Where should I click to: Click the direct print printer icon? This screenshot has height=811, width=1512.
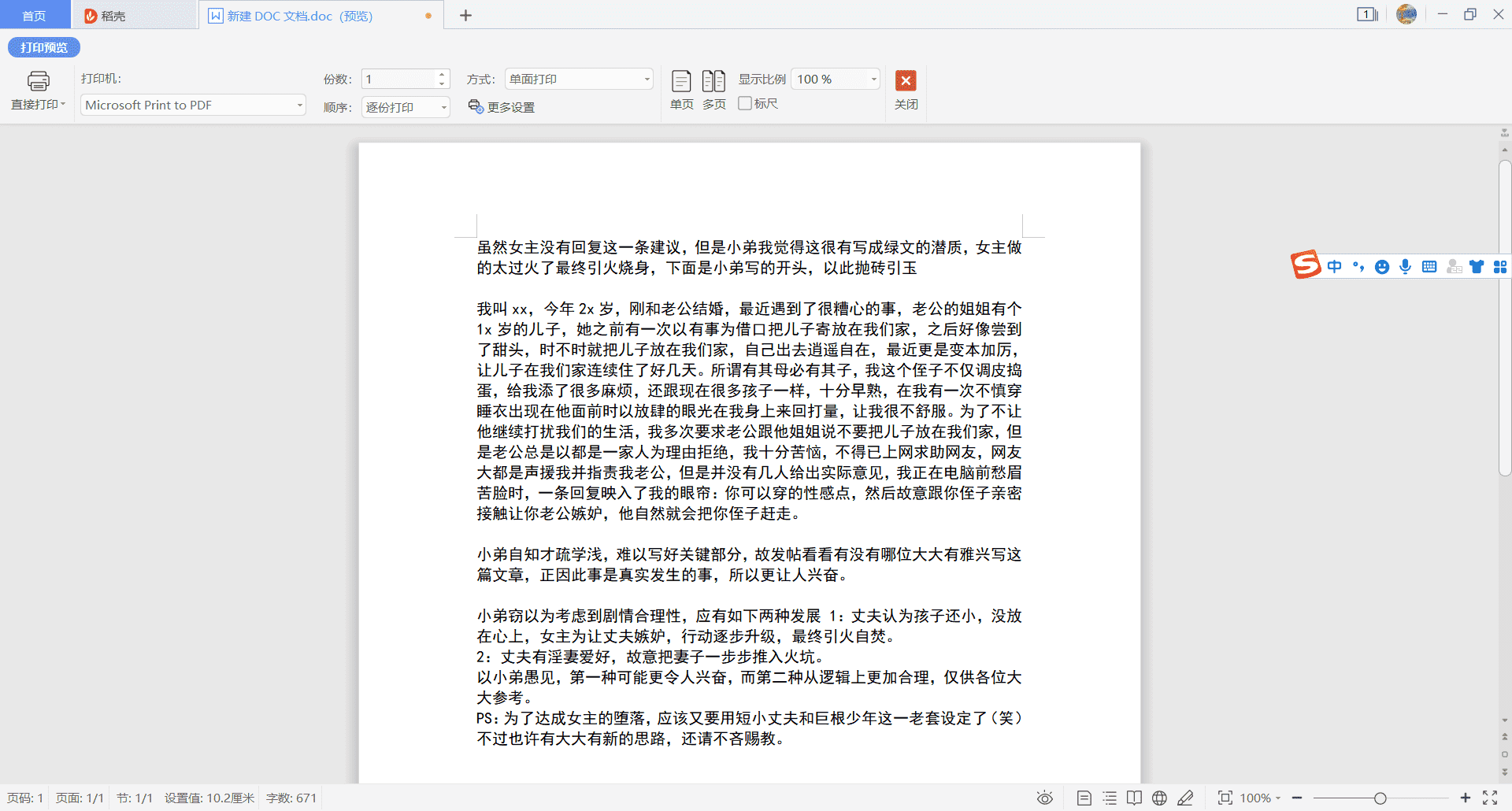[38, 81]
